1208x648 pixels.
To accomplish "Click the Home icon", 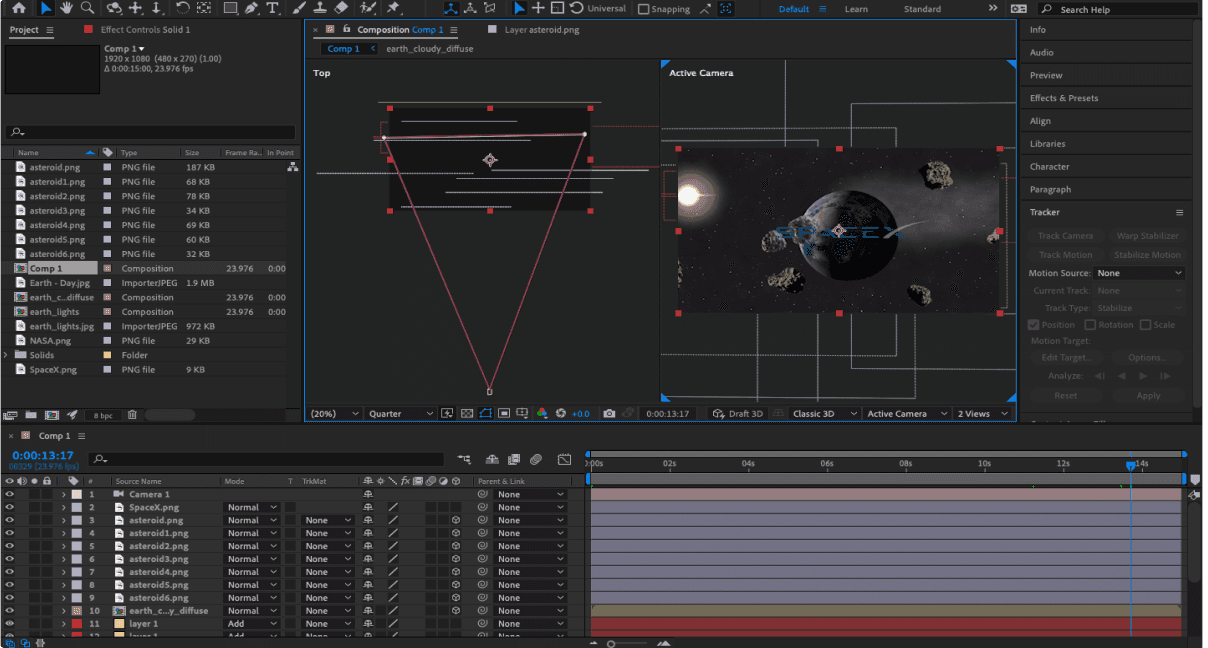I will [18, 8].
